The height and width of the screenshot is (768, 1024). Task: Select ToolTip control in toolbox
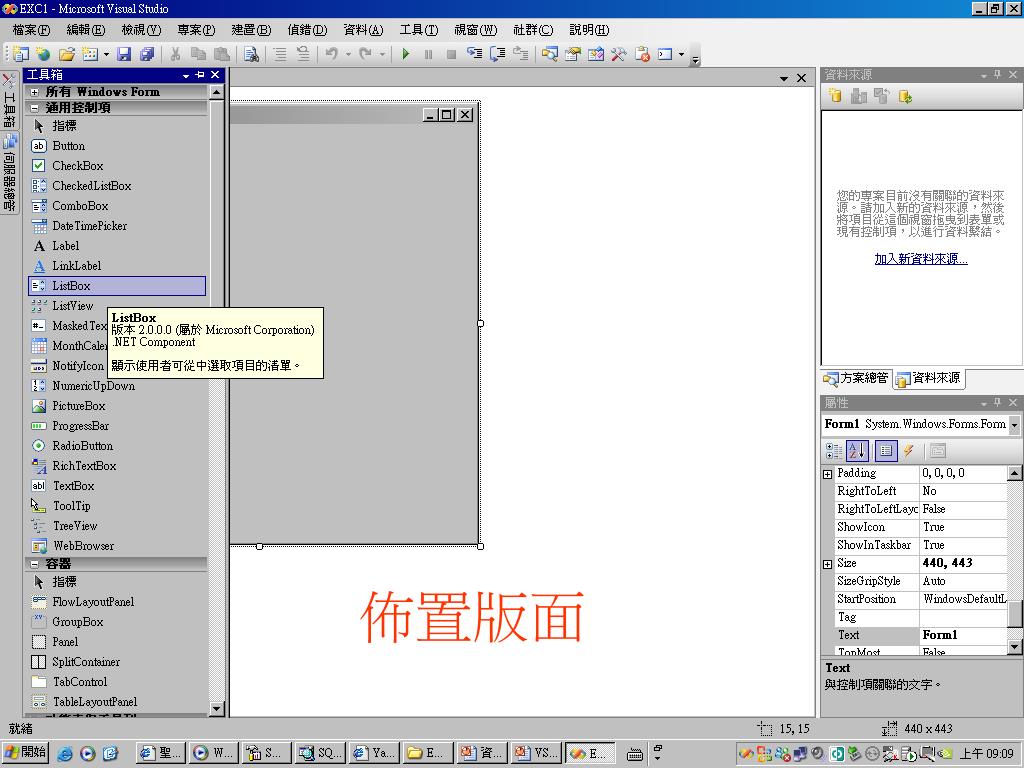(118, 506)
